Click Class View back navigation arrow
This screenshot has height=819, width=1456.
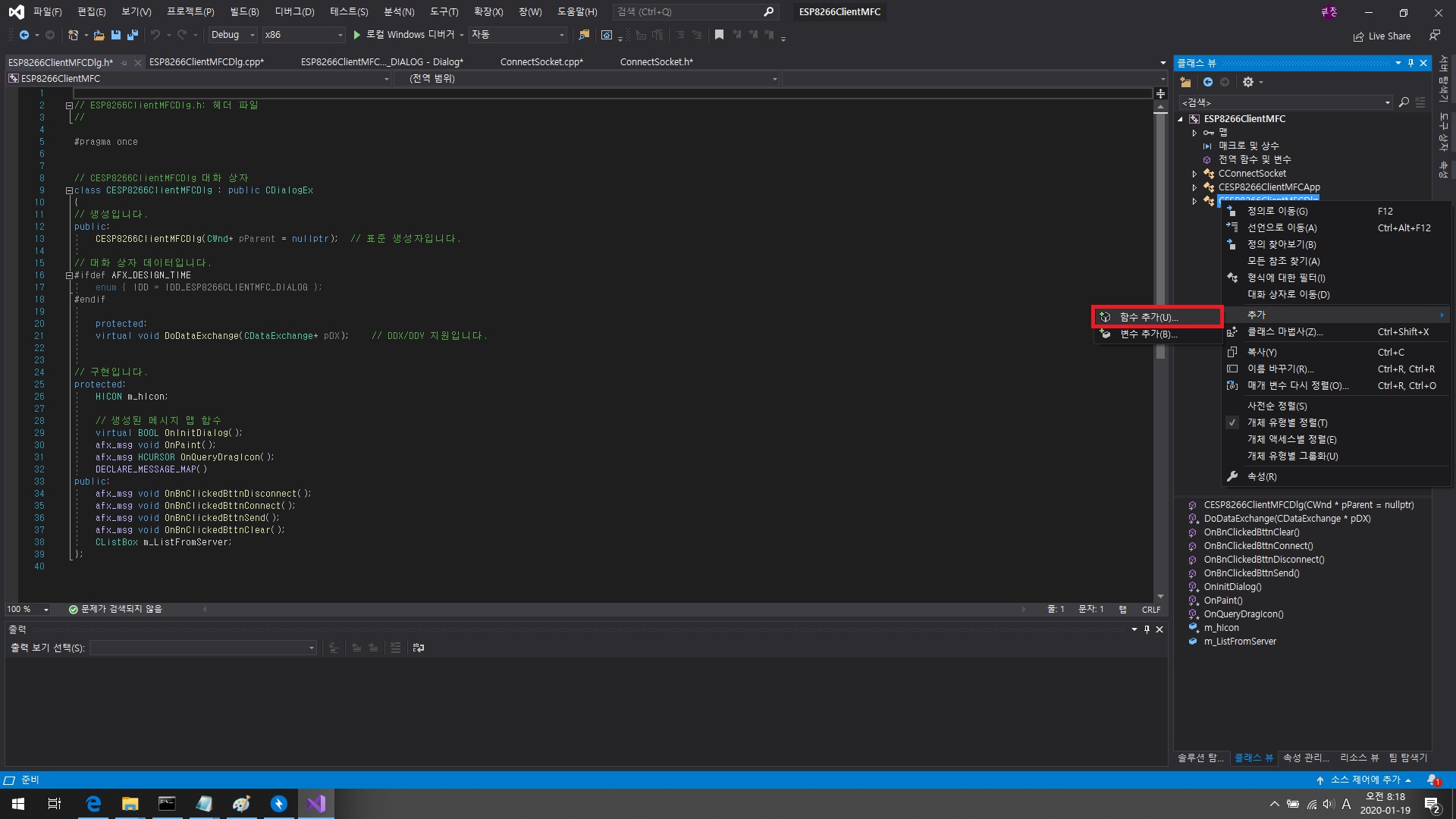[x=1208, y=82]
